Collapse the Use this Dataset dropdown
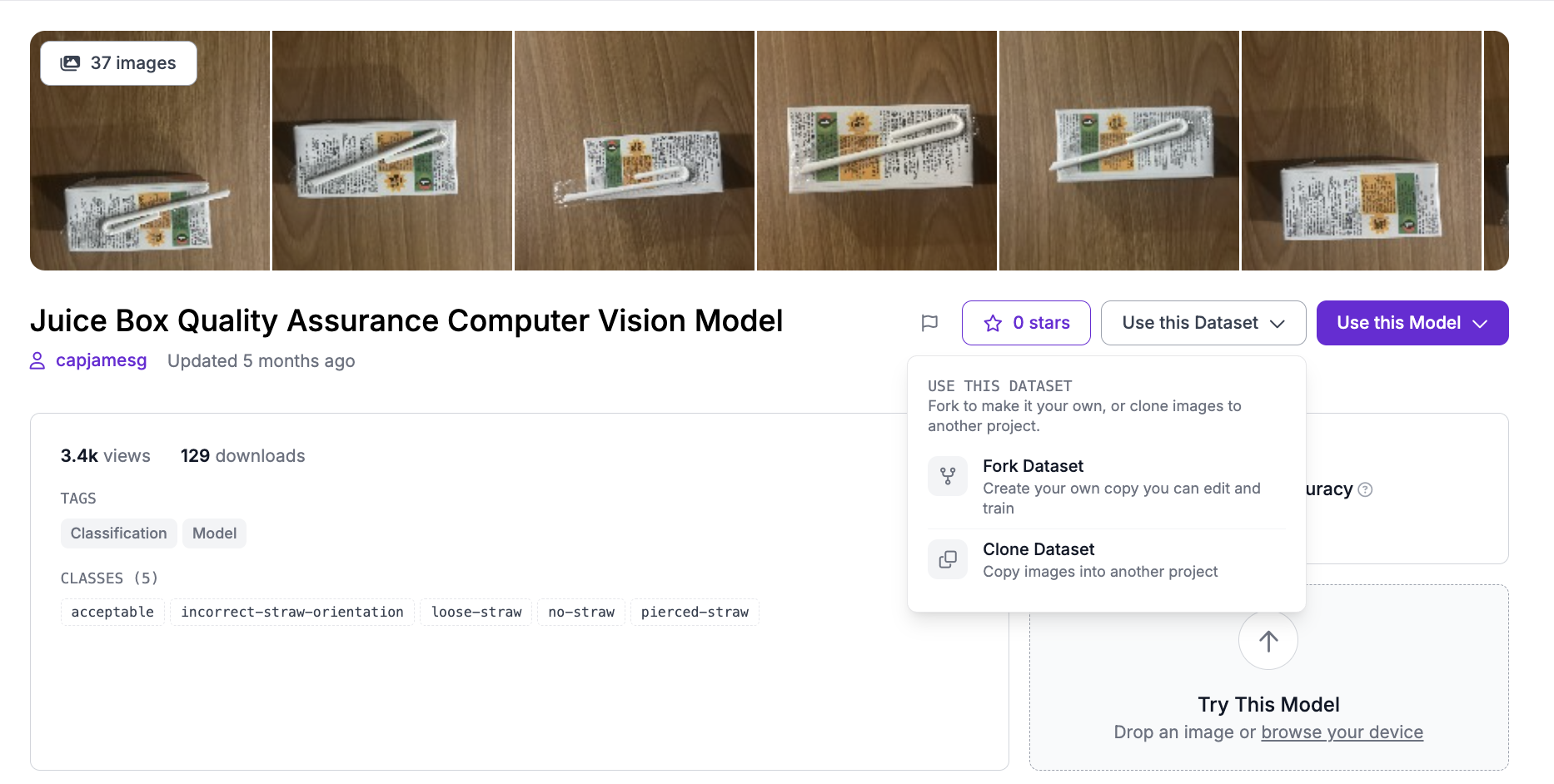The image size is (1554, 784). 1203,323
